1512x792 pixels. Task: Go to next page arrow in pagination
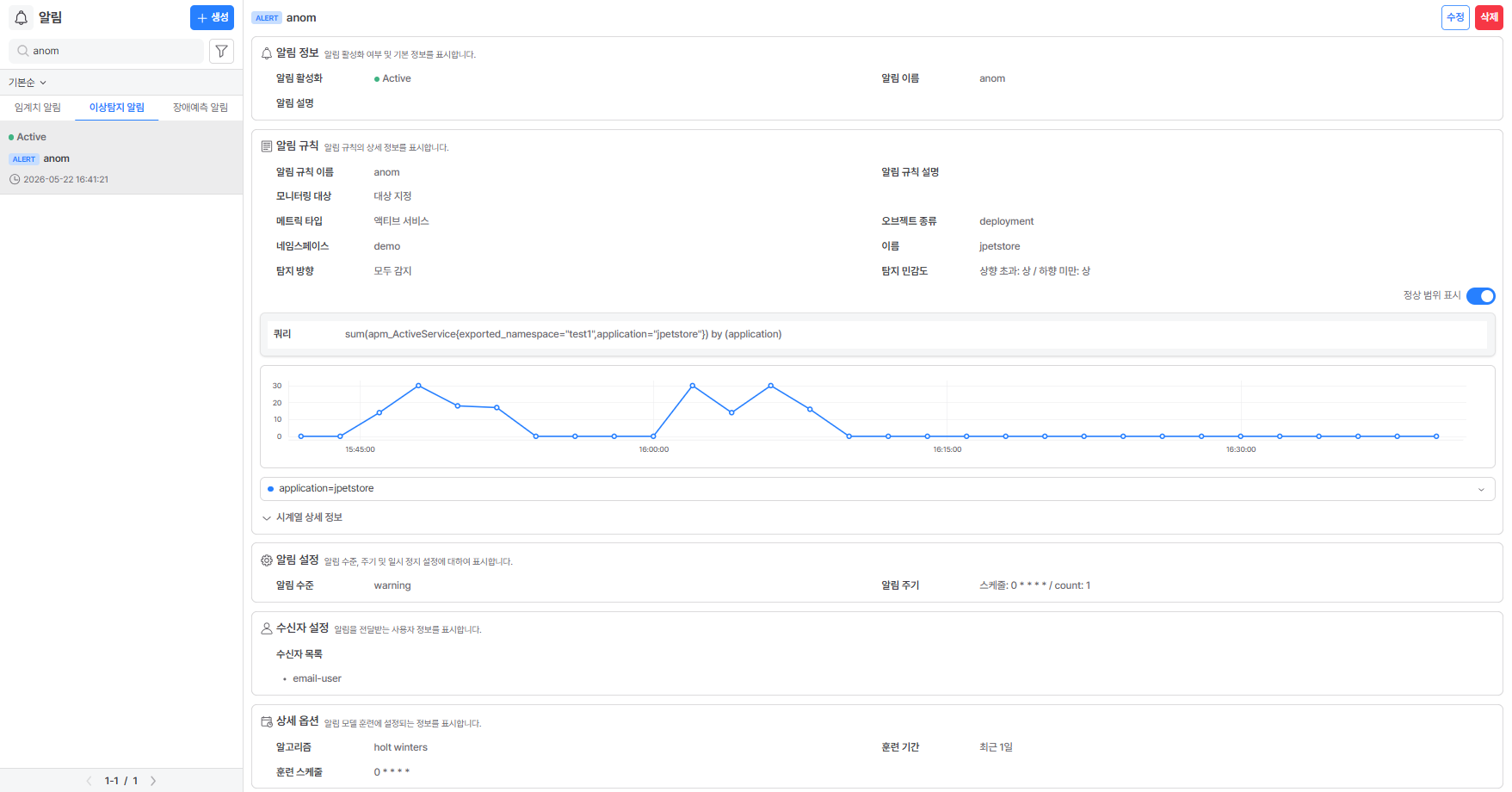[153, 781]
